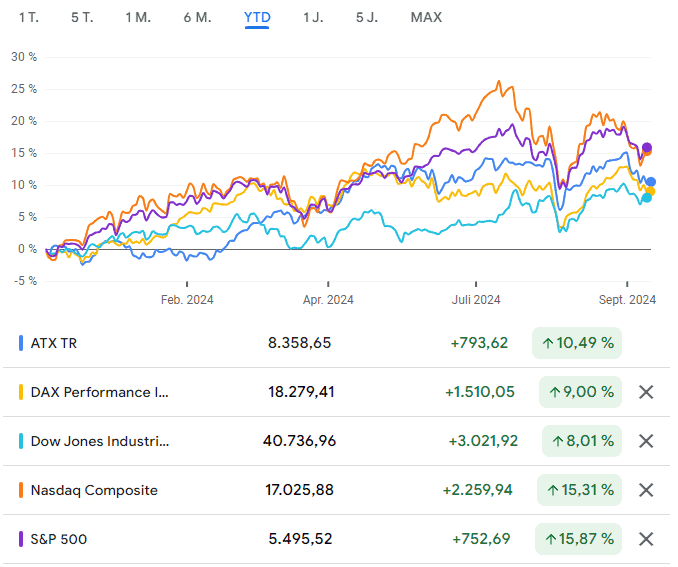Click the Dow Jones value 40.736,96
678x567 pixels.
tap(299, 441)
